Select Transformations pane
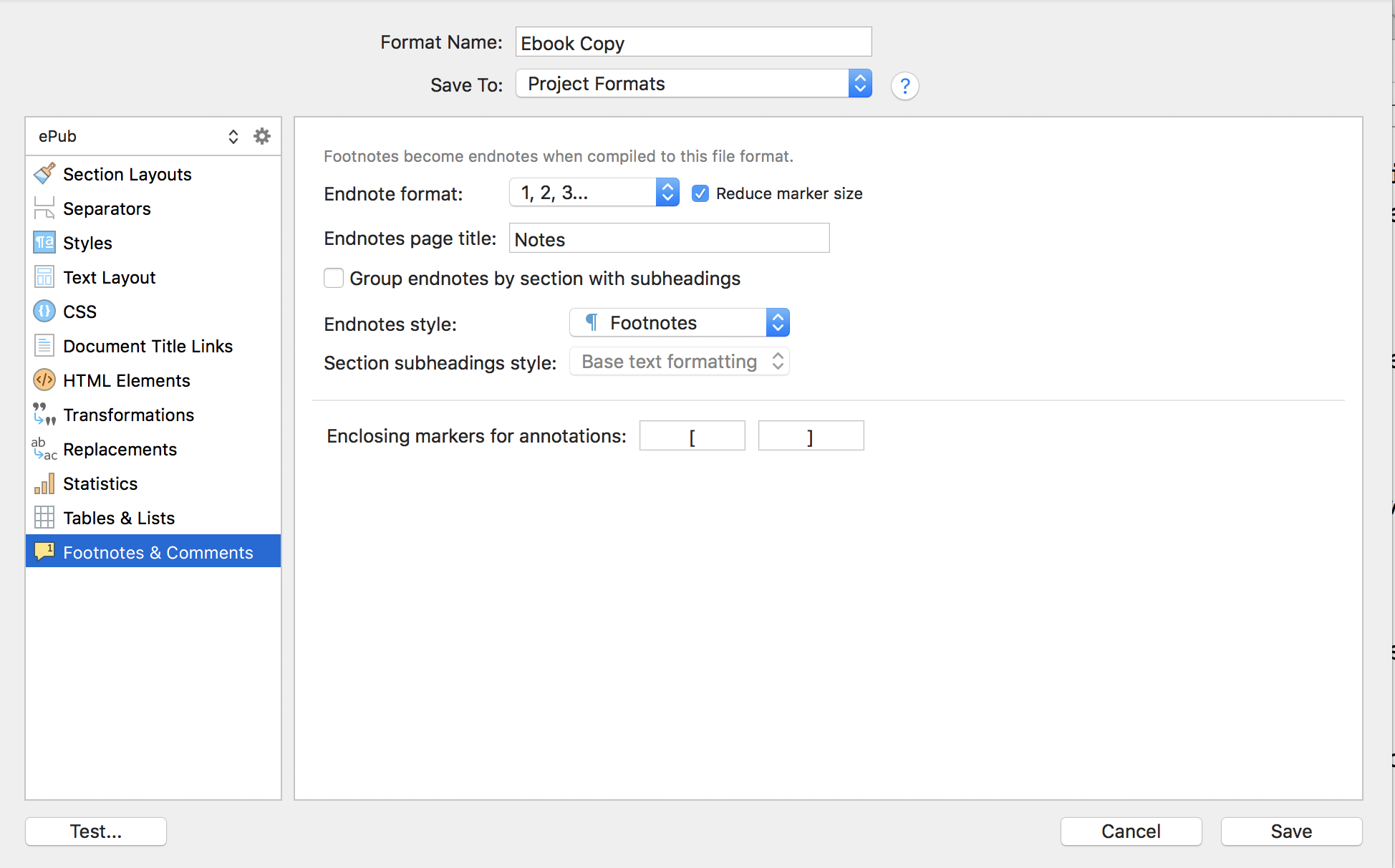 [153, 414]
